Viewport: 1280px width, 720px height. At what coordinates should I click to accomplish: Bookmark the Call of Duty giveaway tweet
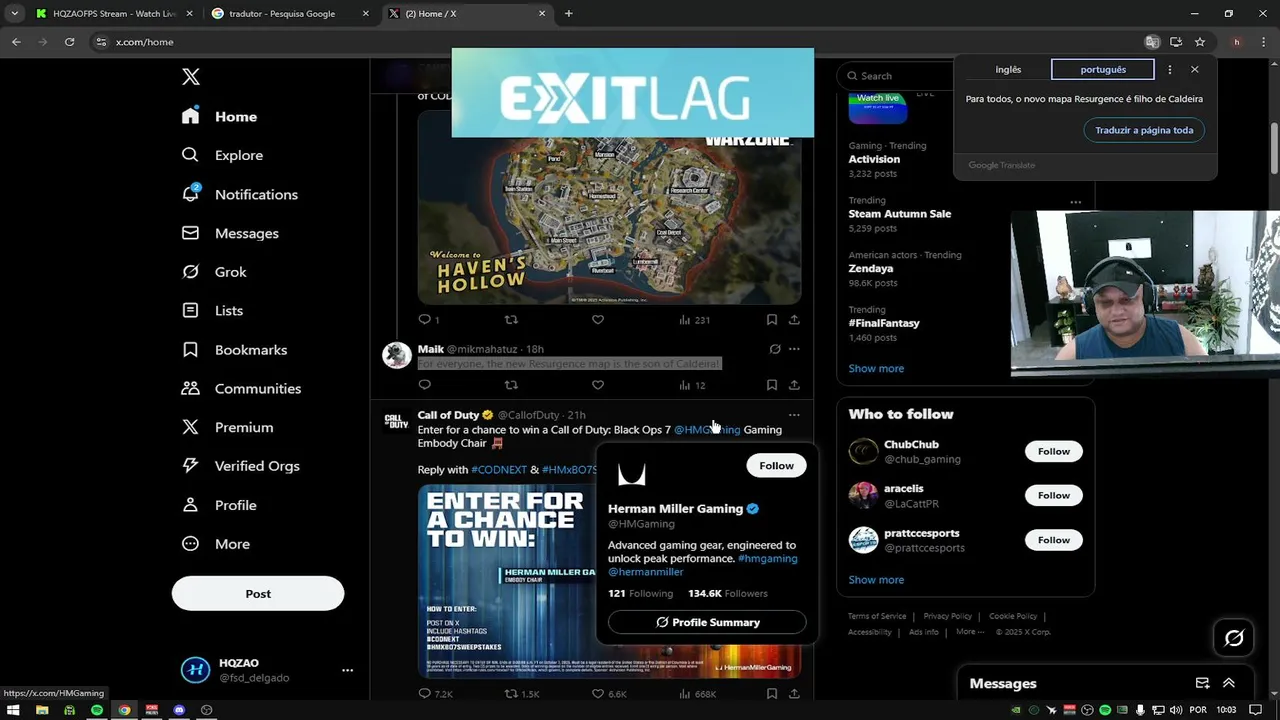772,694
